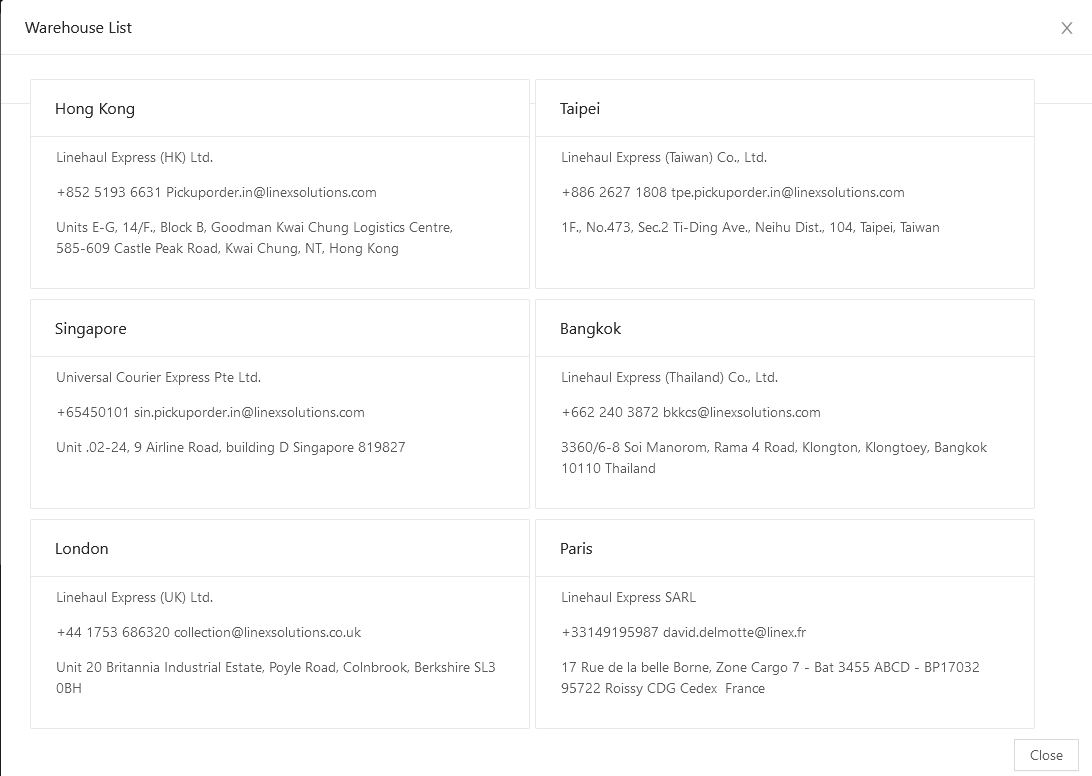Viewport: 1092px width, 776px height.
Task: Click the Goodman Kwai Chung Logistics Centre address
Action: [x=254, y=238]
